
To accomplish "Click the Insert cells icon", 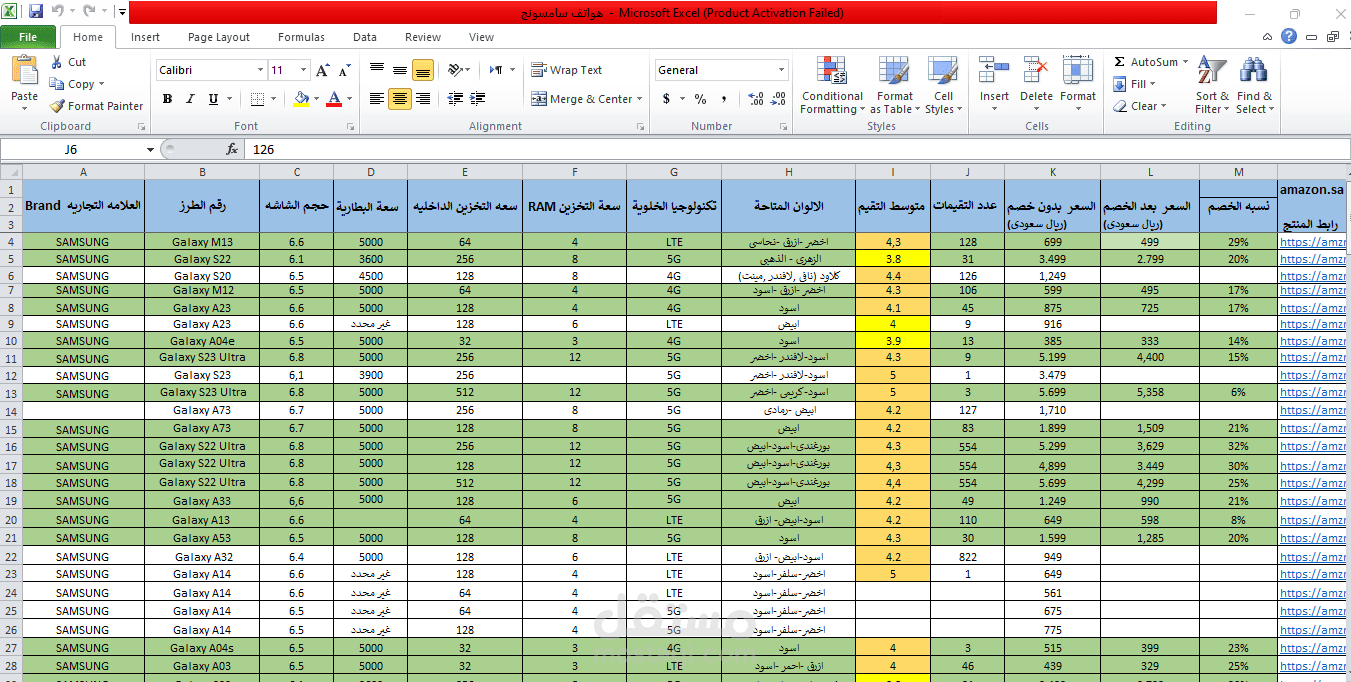I will click(x=994, y=70).
